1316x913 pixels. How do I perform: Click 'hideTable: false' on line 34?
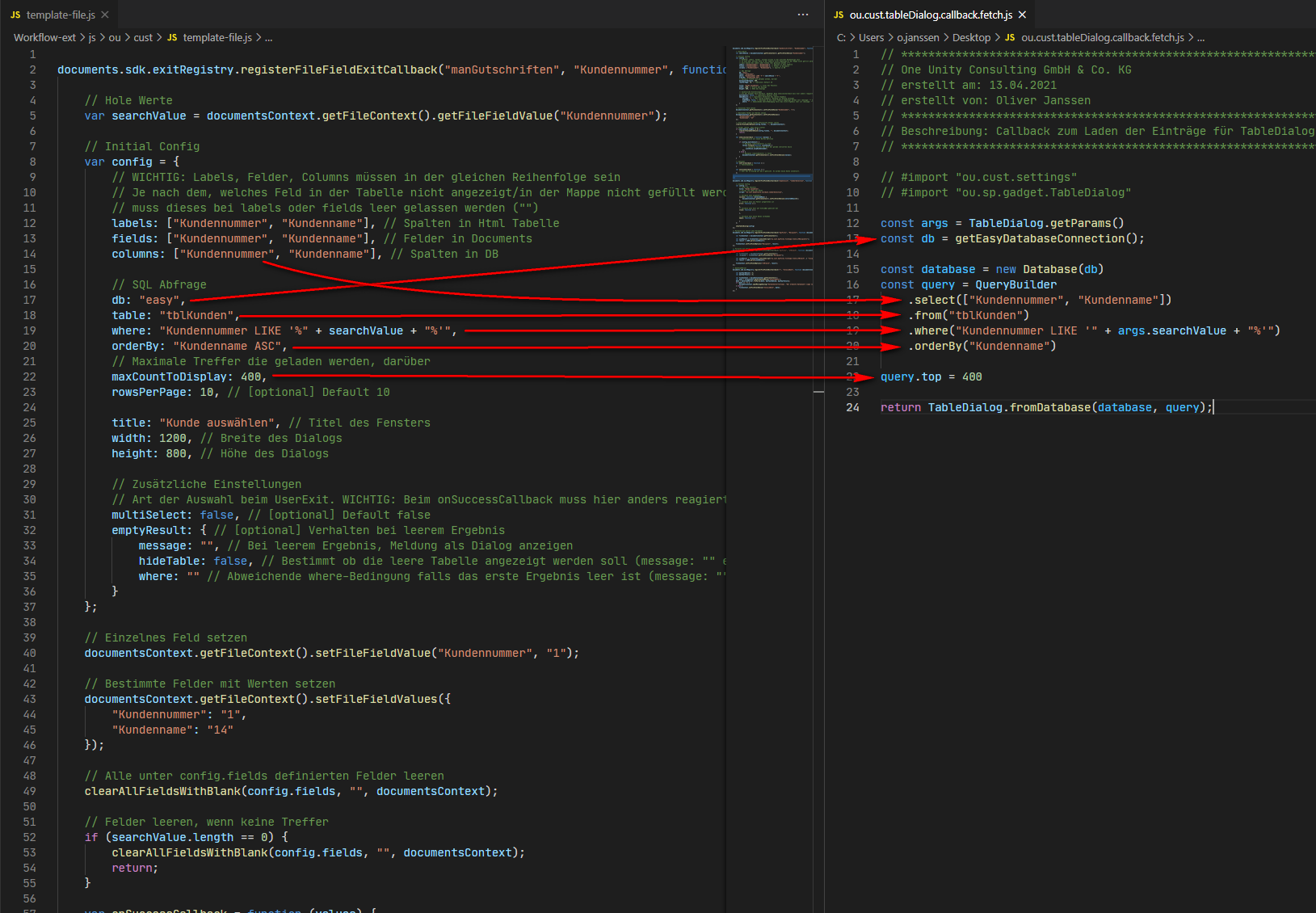coord(192,561)
